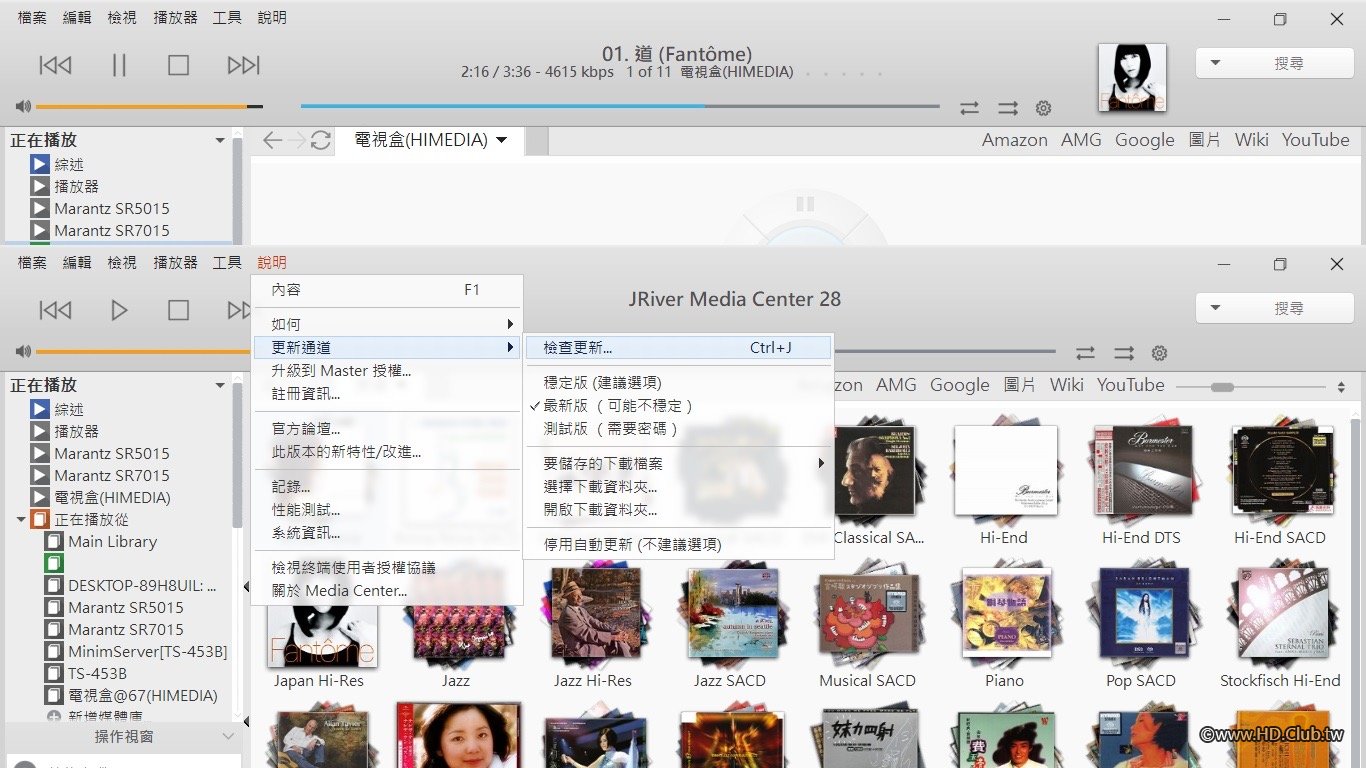The height and width of the screenshot is (768, 1366).
Task: Click YouTube link in top window
Action: (x=1315, y=140)
